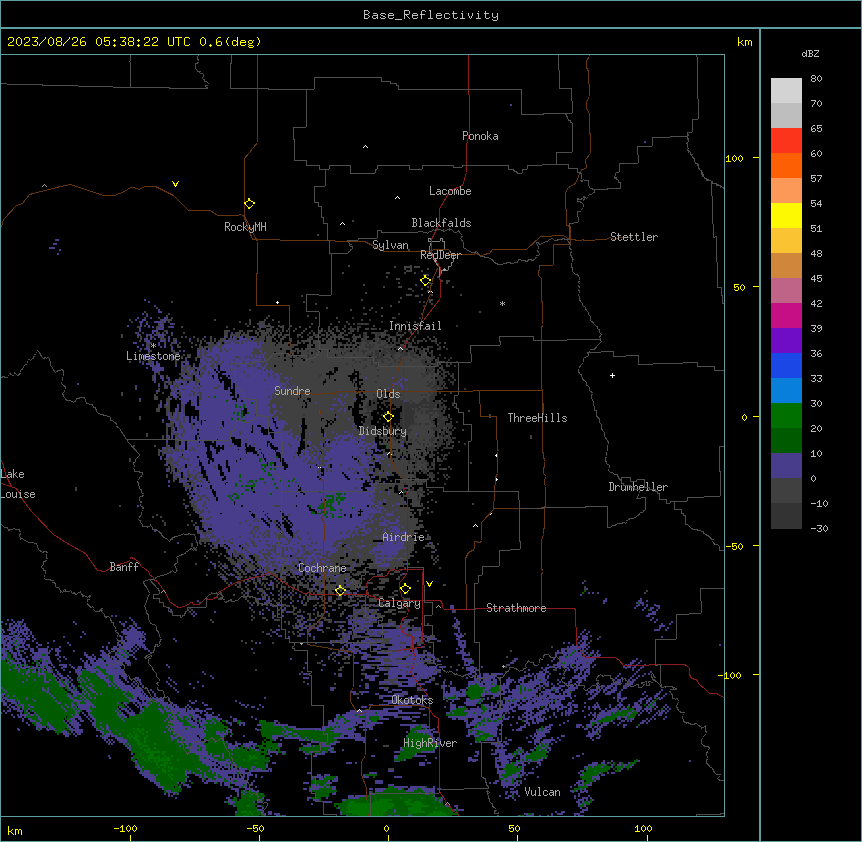Click the Didsbury label

tap(383, 431)
